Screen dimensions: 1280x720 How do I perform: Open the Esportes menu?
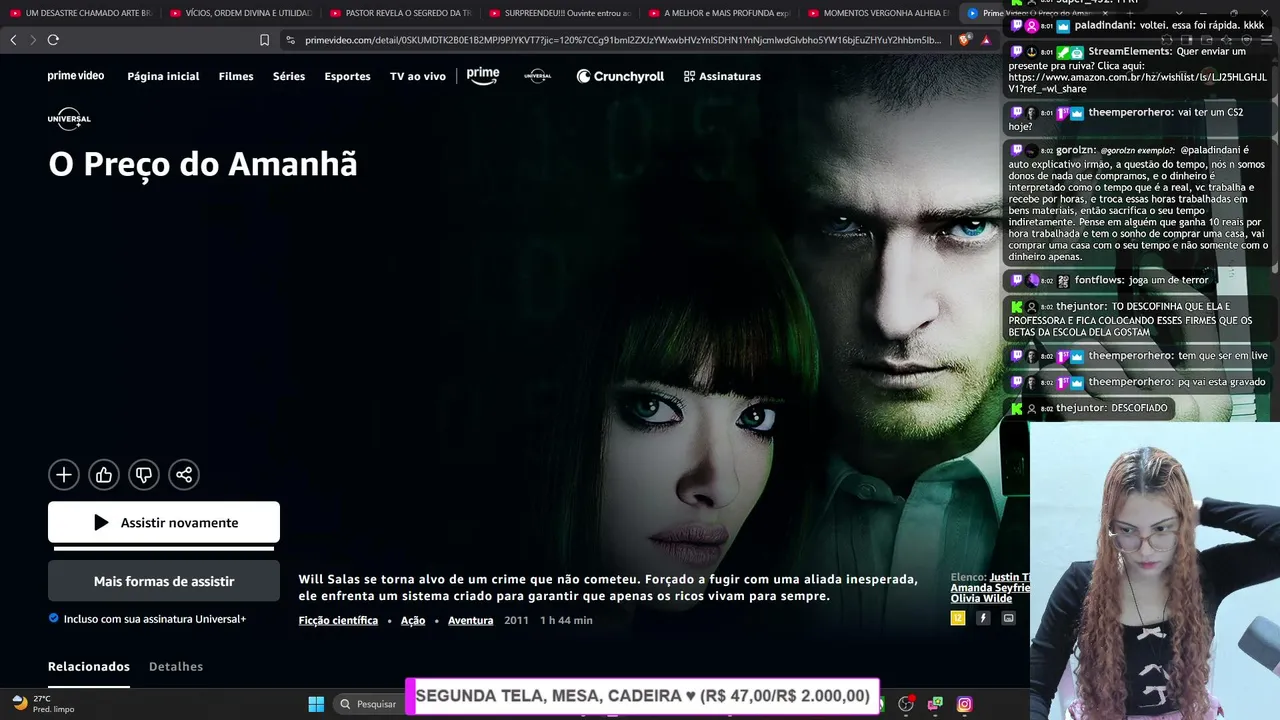pyautogui.click(x=347, y=76)
